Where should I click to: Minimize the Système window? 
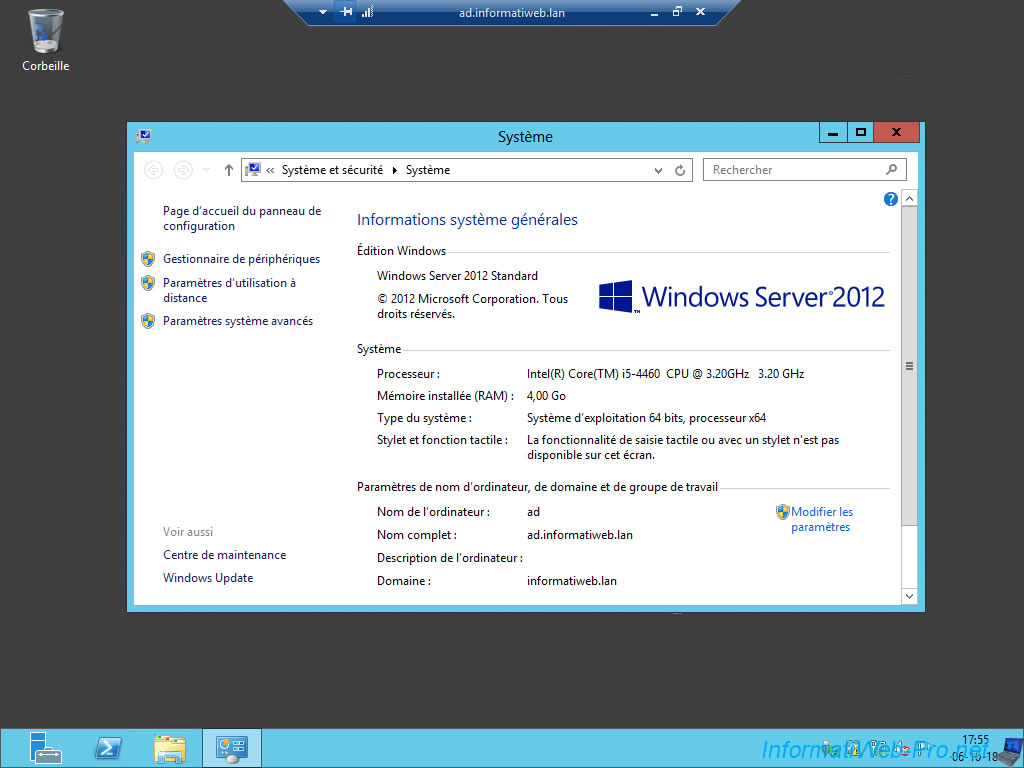(x=833, y=133)
